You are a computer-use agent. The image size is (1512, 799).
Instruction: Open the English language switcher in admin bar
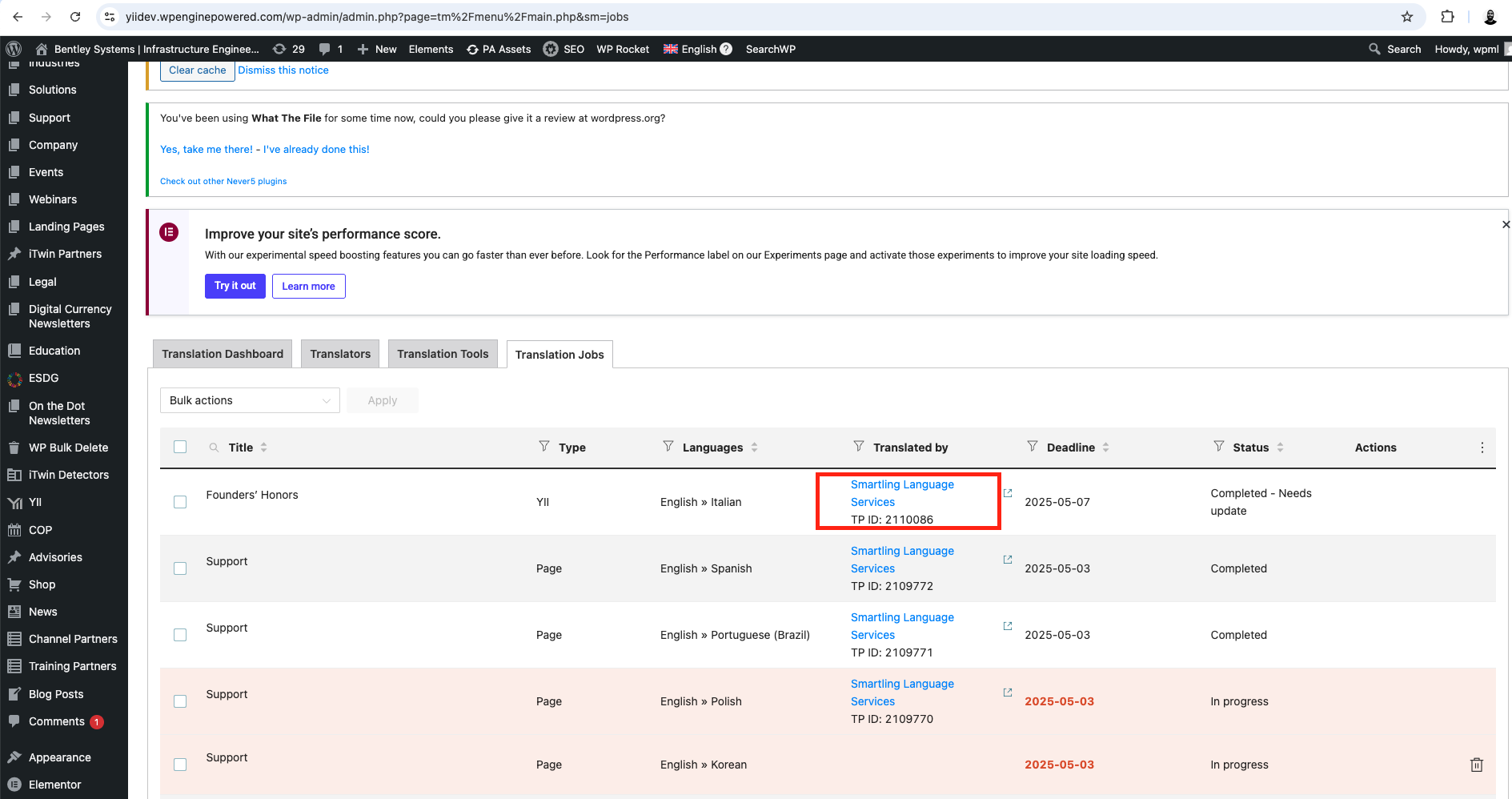coord(697,49)
